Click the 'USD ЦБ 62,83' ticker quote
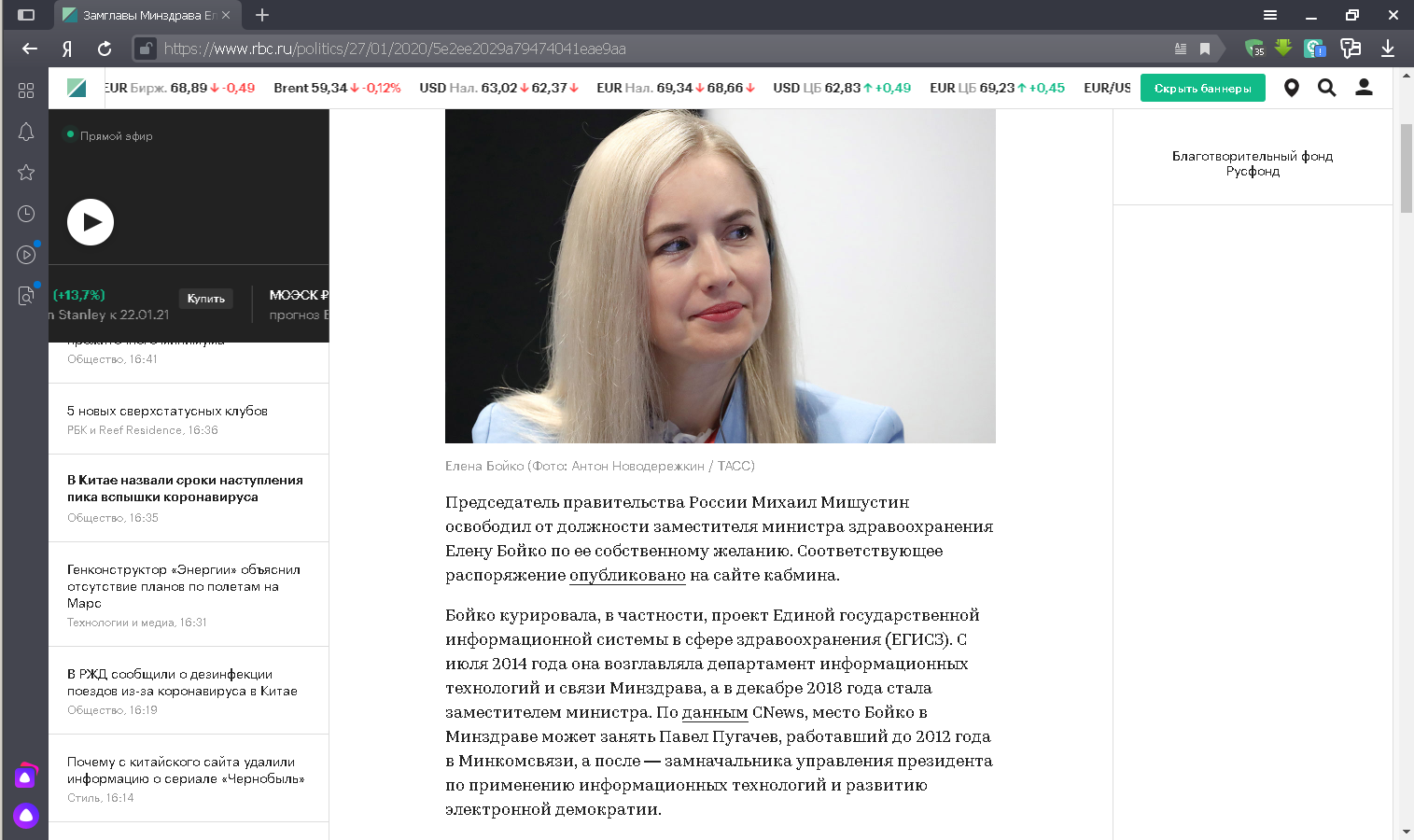The image size is (1414, 840). click(x=842, y=88)
